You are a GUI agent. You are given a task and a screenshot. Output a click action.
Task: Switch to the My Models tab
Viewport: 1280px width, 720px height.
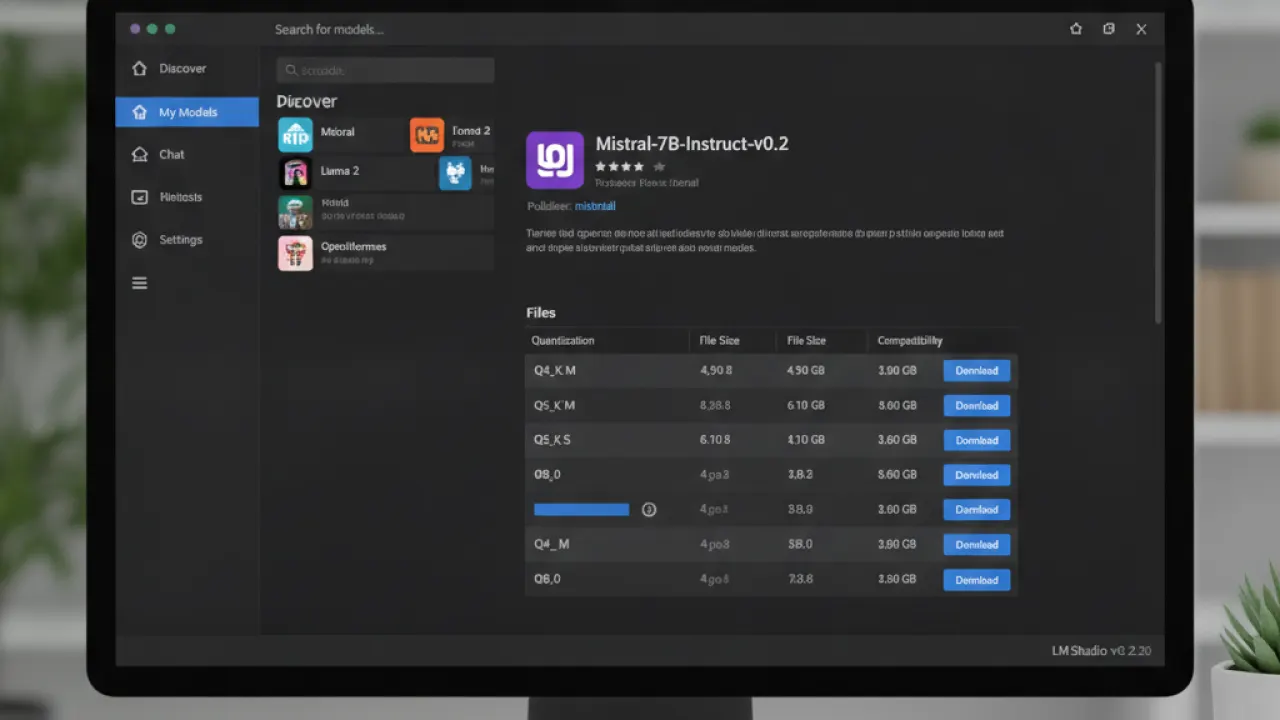coord(187,112)
